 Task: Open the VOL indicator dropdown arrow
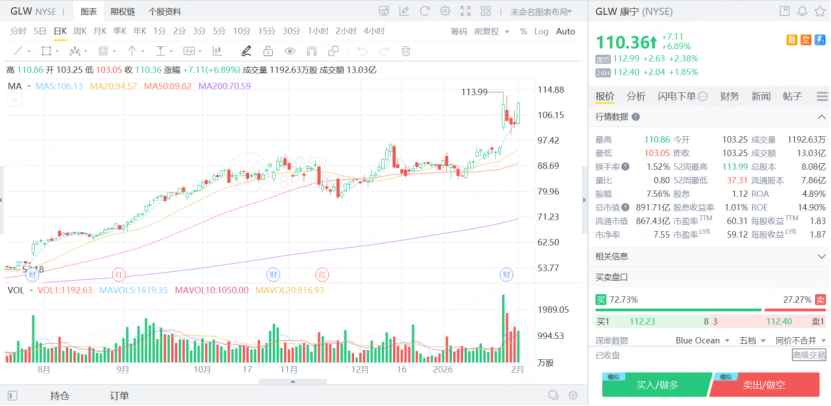[31, 290]
